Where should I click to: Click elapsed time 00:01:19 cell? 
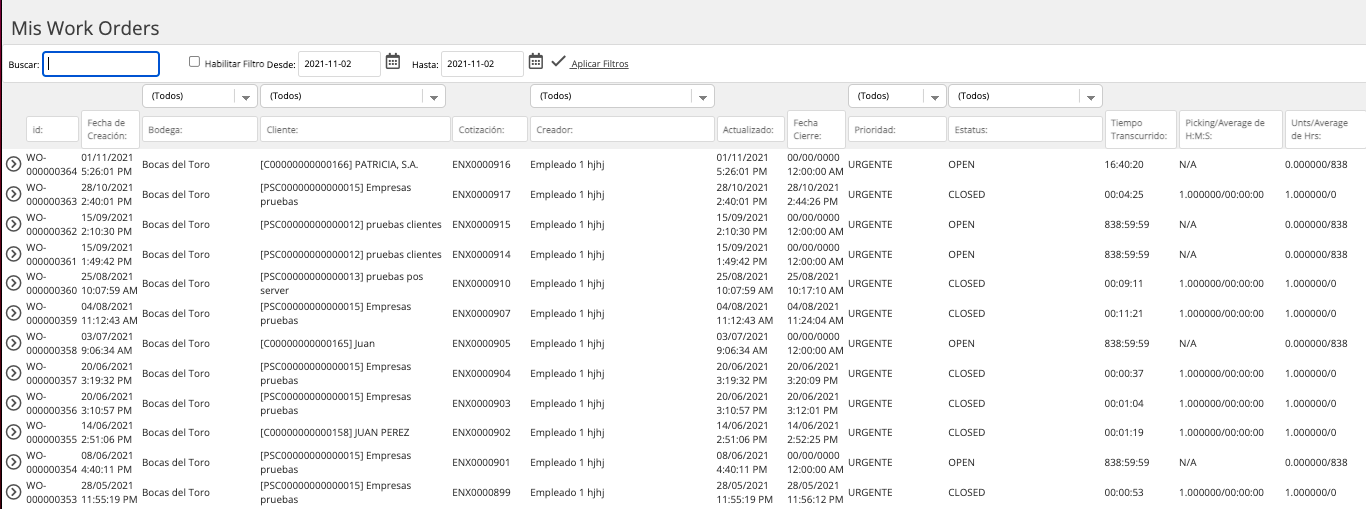pos(1125,432)
